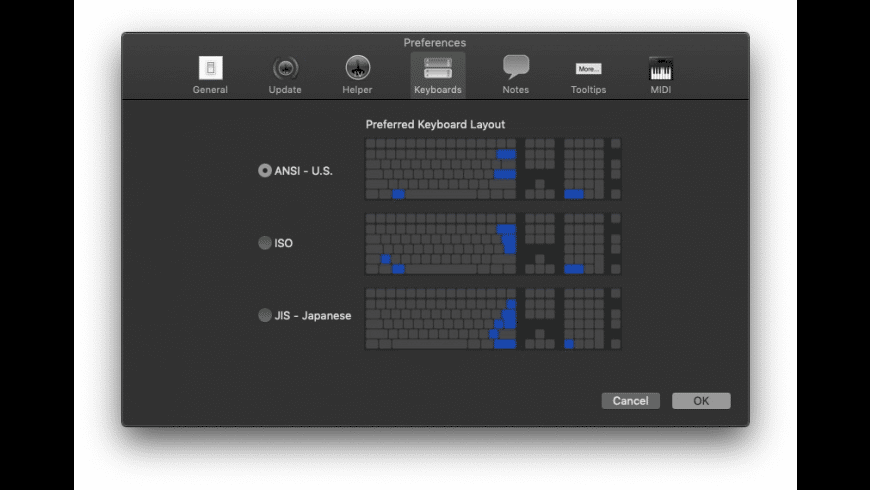Screen dimensions: 870x490
Task: Click the ANSI keyboard layout diagram
Action: 493,169
